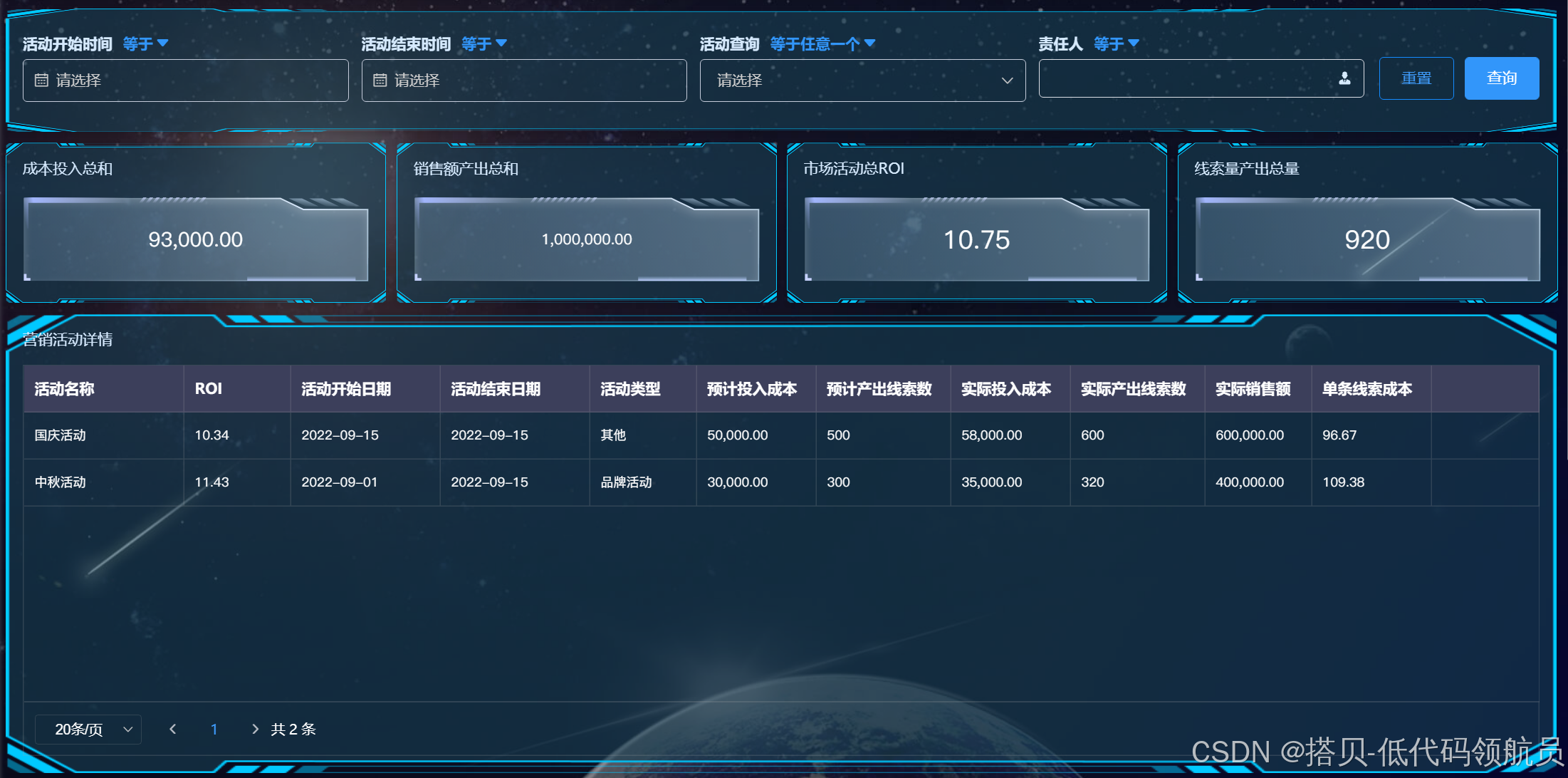Select the 中秋活动 table row
1568x778 pixels.
(x=61, y=482)
